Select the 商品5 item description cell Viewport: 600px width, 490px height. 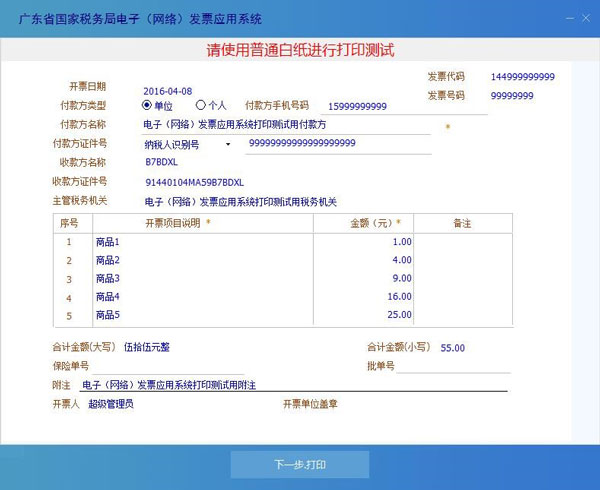[202, 316]
